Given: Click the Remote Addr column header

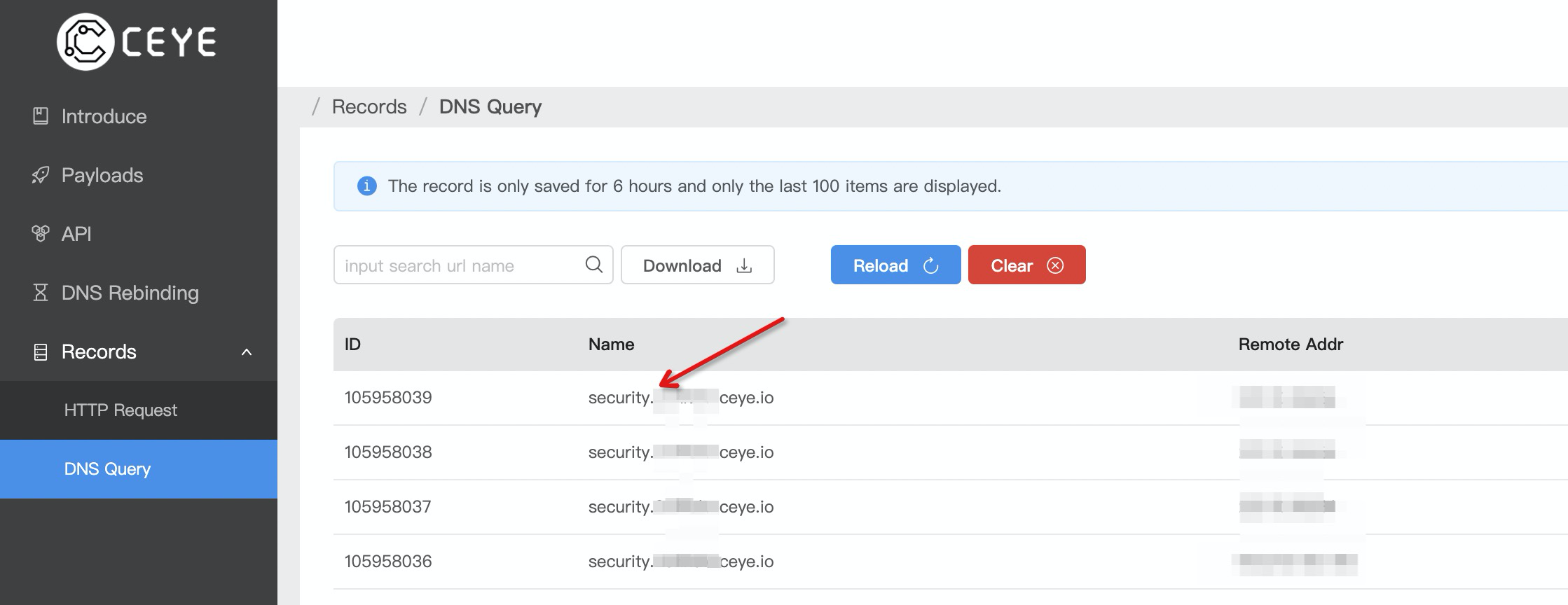Looking at the screenshot, I should (x=1291, y=345).
